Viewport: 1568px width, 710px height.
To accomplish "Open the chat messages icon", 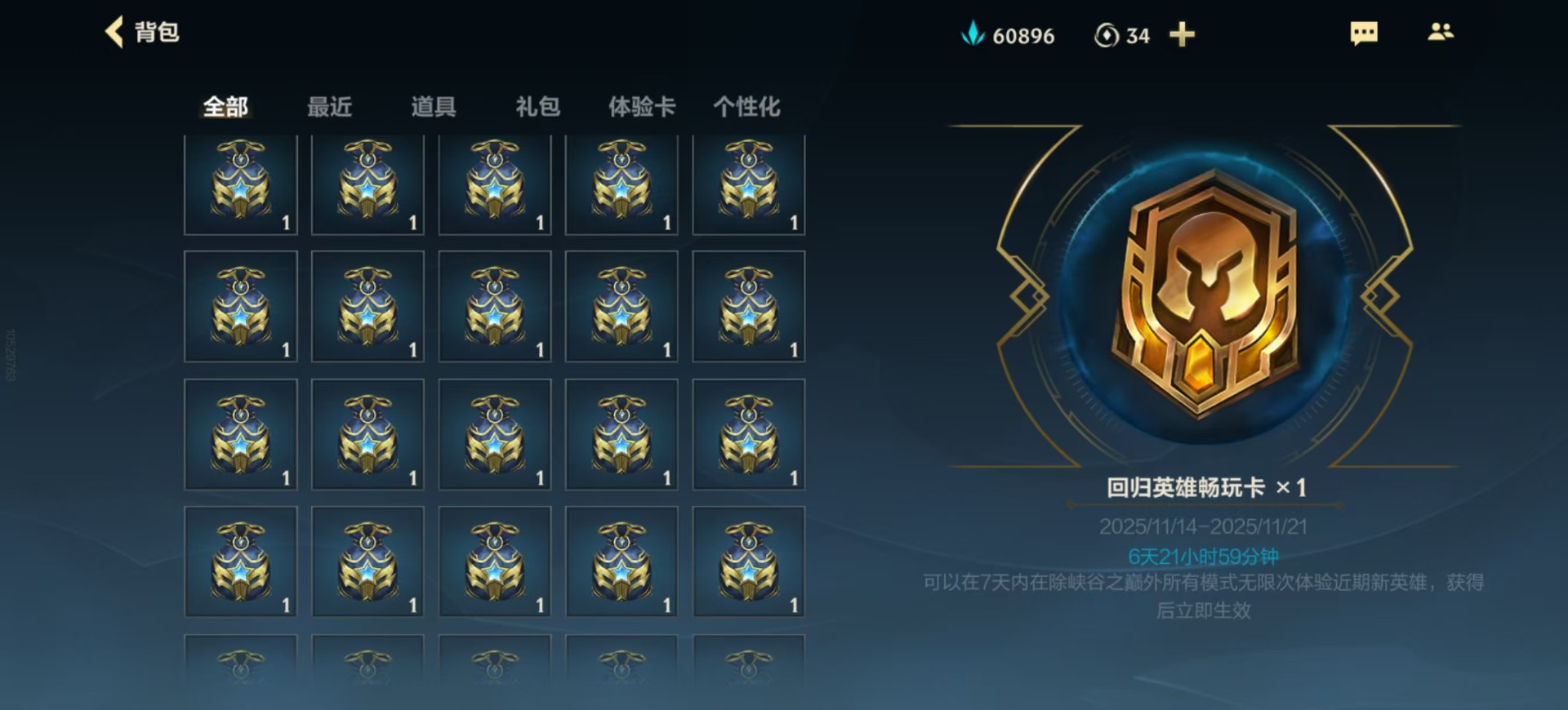I will click(1364, 33).
